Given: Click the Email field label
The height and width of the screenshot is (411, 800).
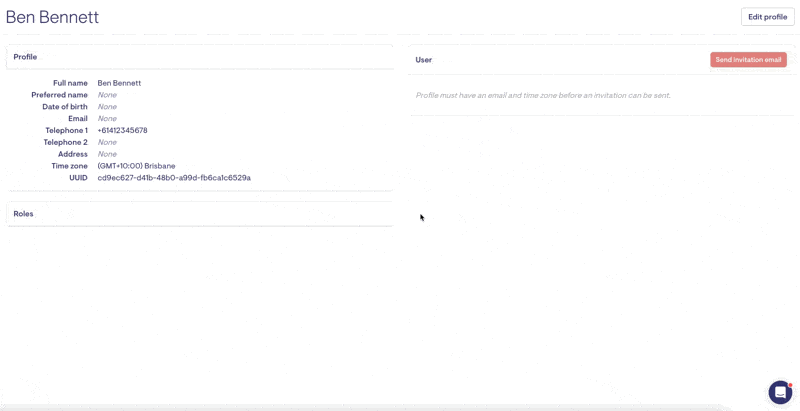Looking at the screenshot, I should click(x=78, y=119).
